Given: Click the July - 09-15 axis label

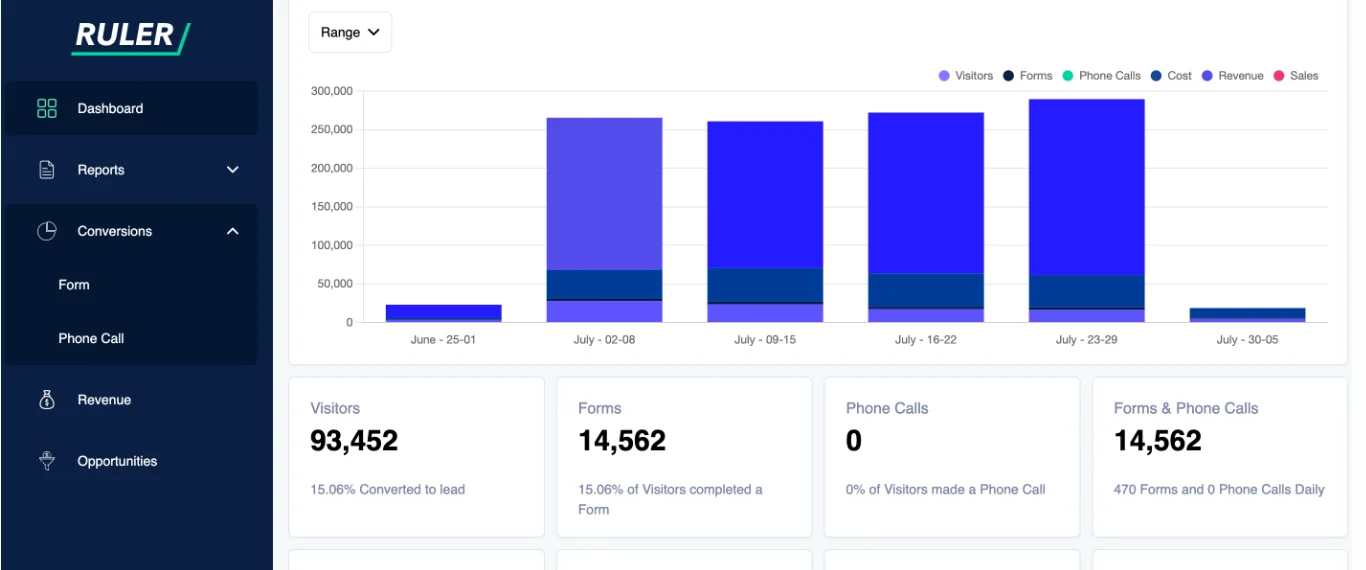Looking at the screenshot, I should [765, 340].
